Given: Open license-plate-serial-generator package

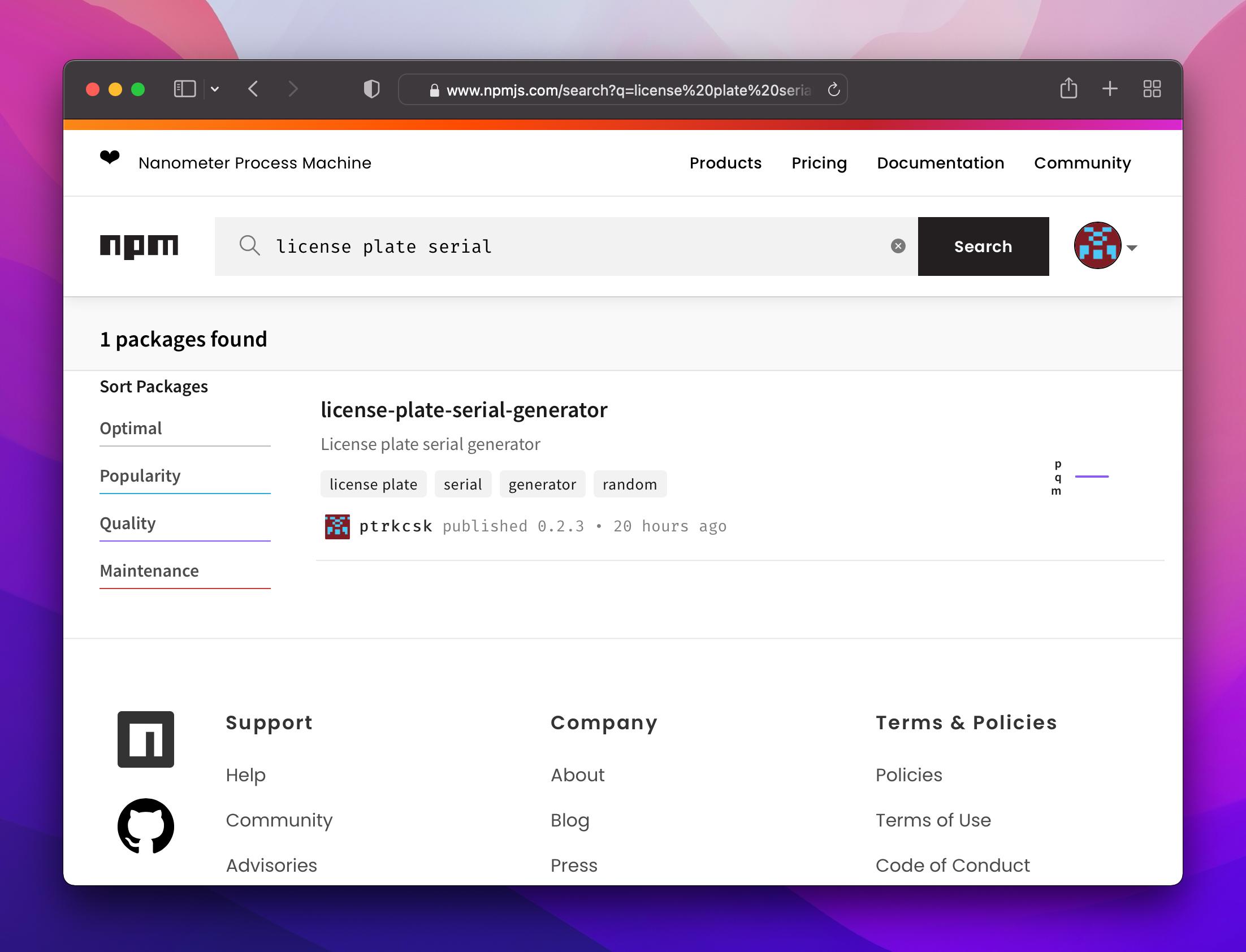Looking at the screenshot, I should click(x=464, y=410).
